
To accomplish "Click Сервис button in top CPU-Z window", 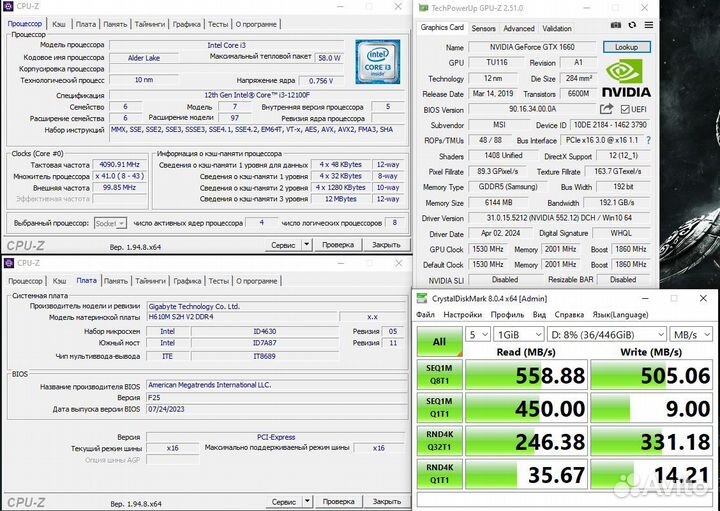I will [283, 245].
